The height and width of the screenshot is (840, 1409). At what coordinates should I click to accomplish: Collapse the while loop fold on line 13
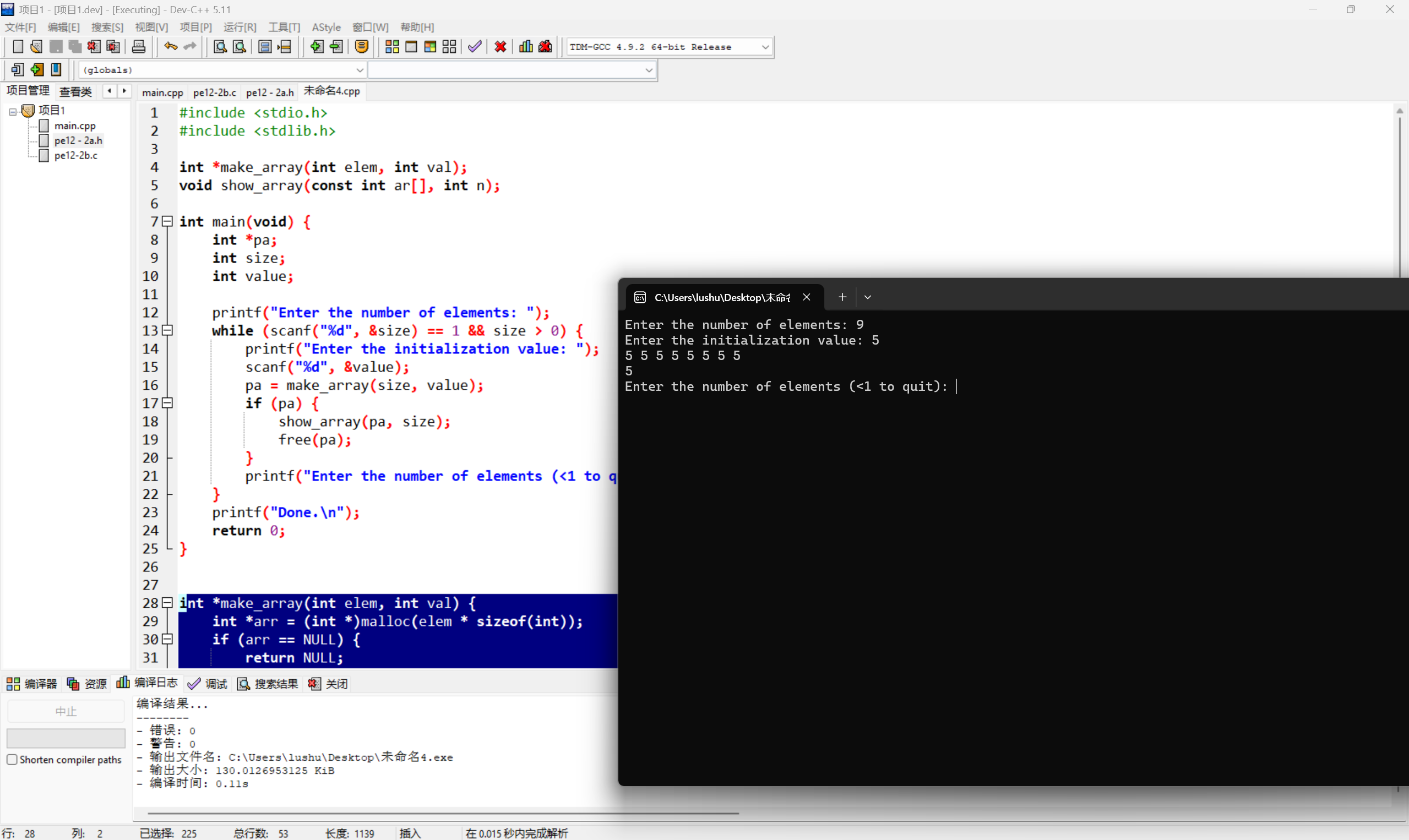[x=167, y=331]
